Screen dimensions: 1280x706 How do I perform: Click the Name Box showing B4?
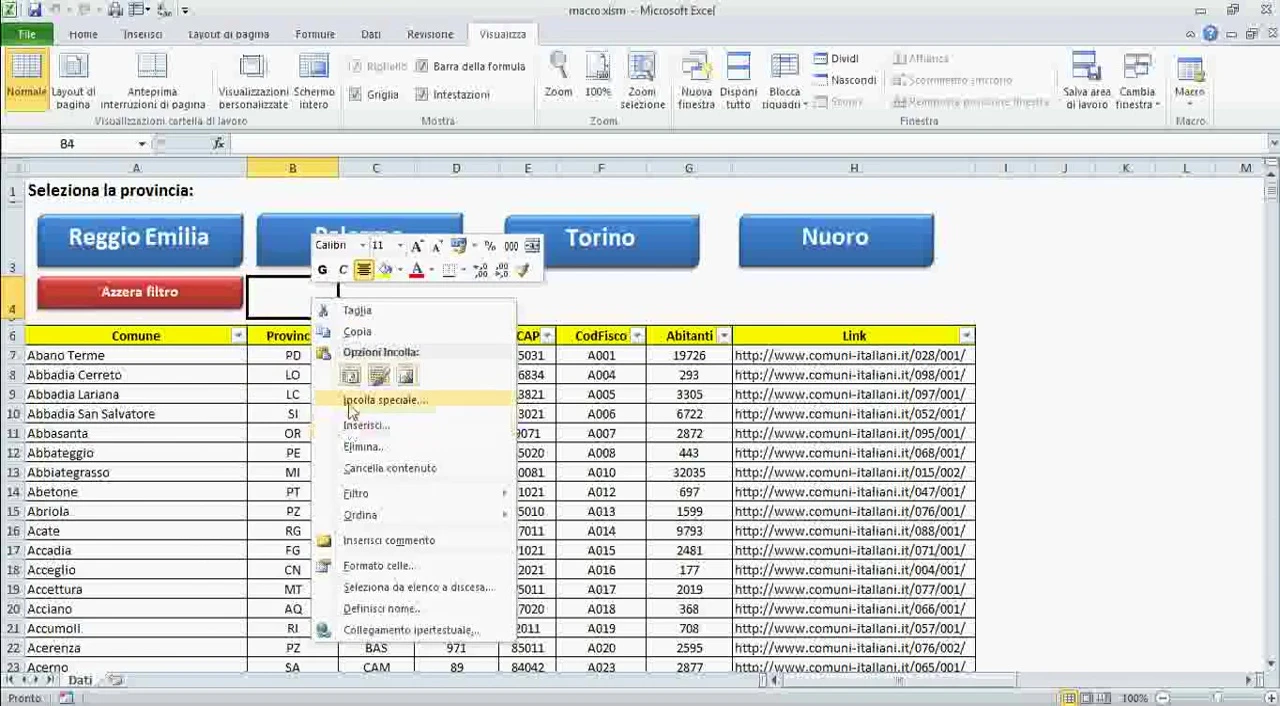coord(67,144)
